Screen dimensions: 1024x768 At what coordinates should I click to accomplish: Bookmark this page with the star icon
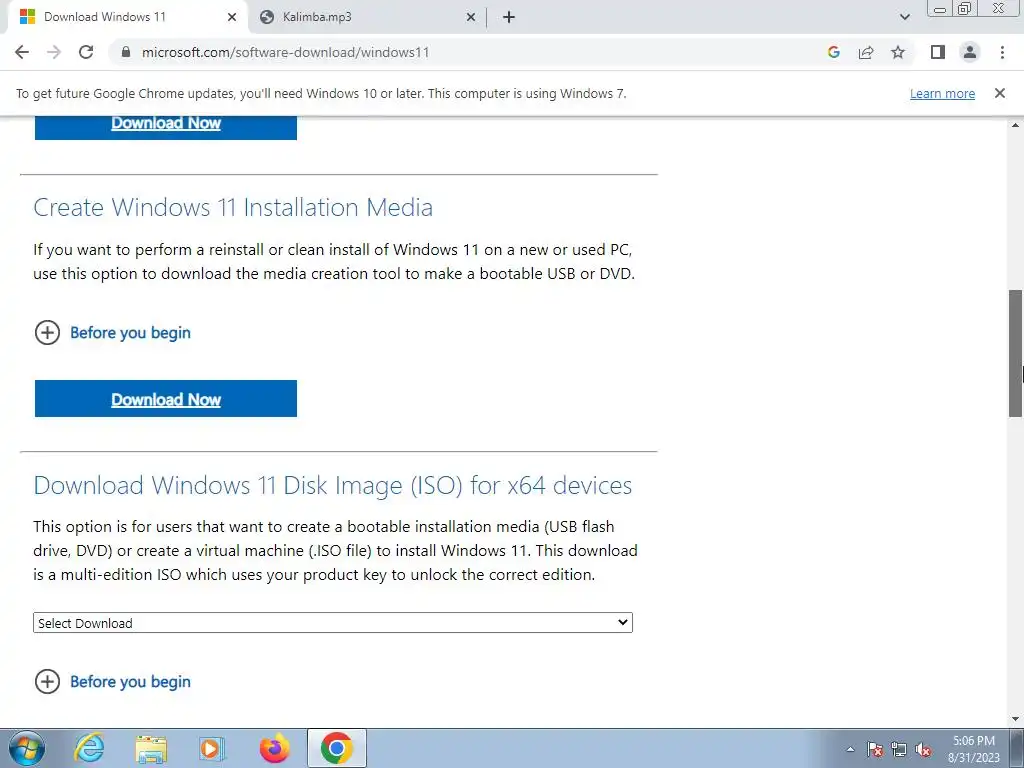coord(898,52)
